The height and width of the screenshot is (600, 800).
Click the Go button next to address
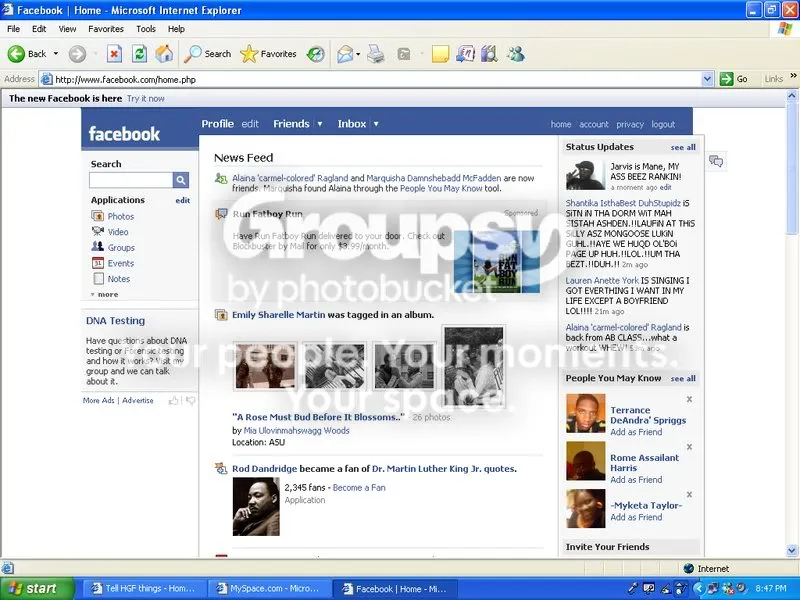click(734, 79)
